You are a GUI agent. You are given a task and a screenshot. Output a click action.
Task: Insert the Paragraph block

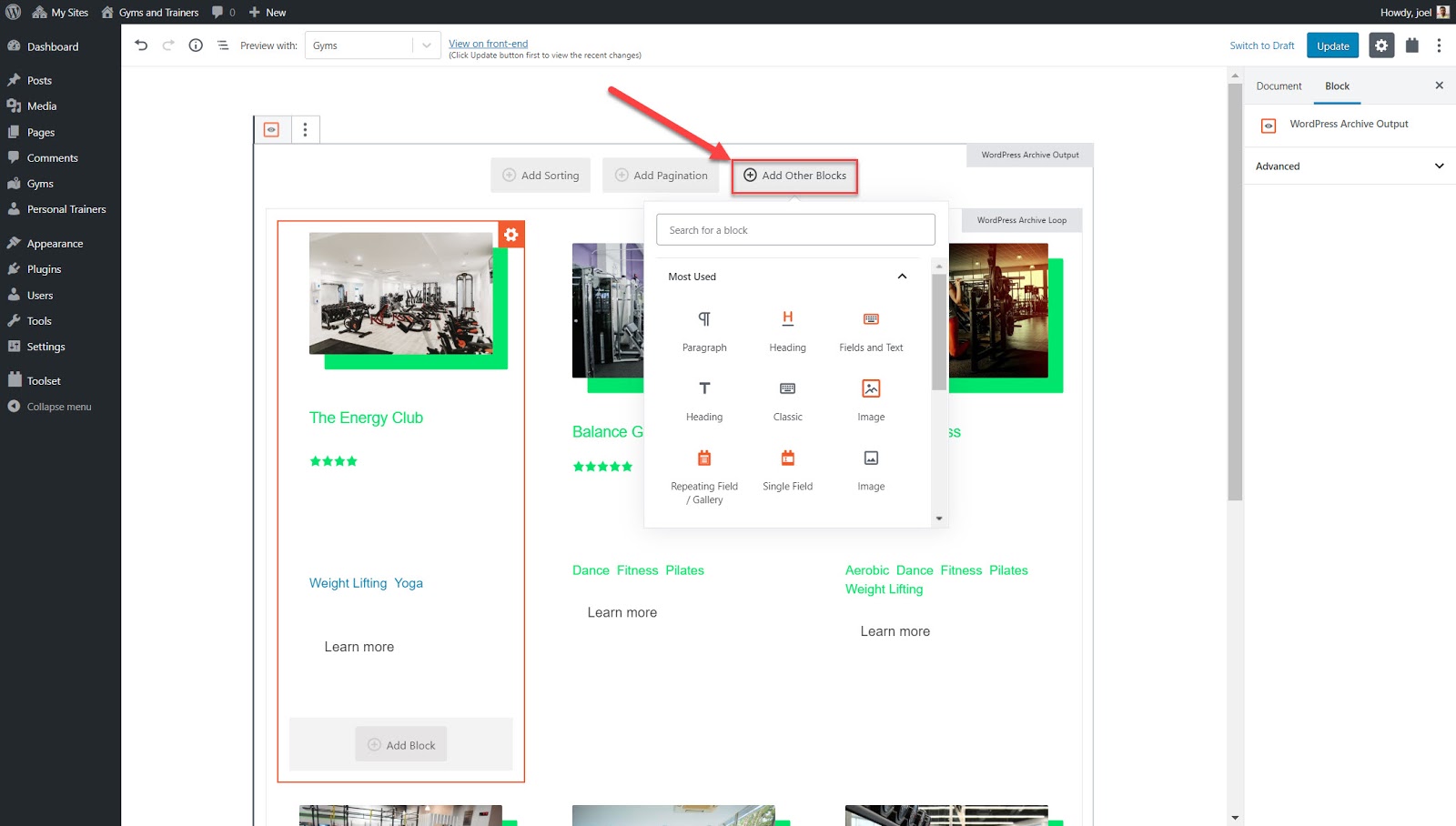704,331
